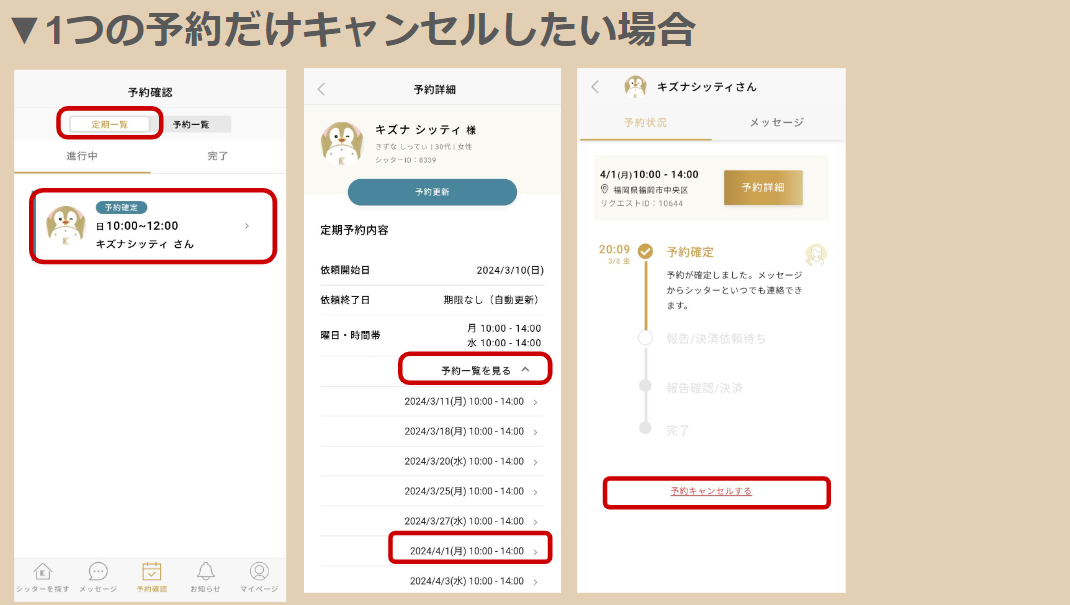The image size is (1070, 605).
Task: Open booking card 日10:00~12:00 キズナシッティ
Action: pos(153,226)
